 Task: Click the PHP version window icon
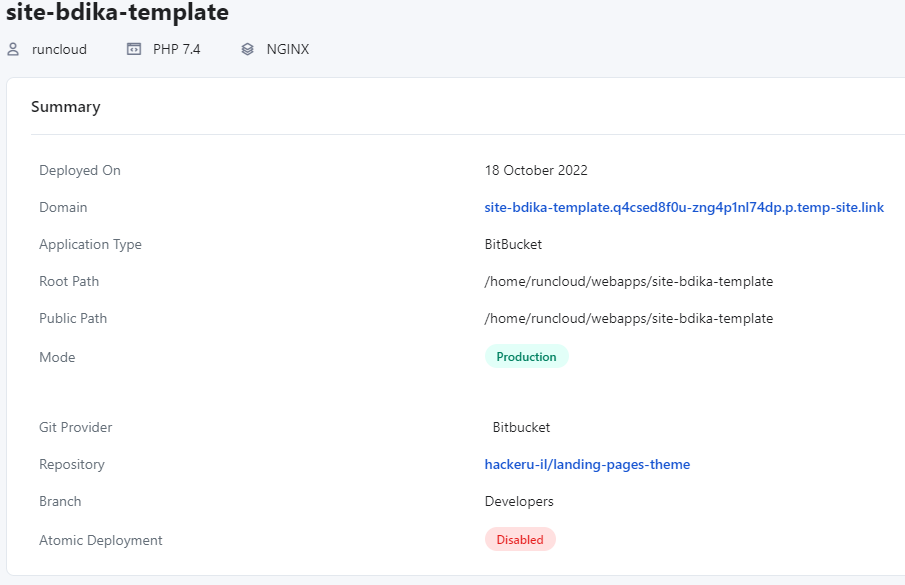tap(134, 49)
